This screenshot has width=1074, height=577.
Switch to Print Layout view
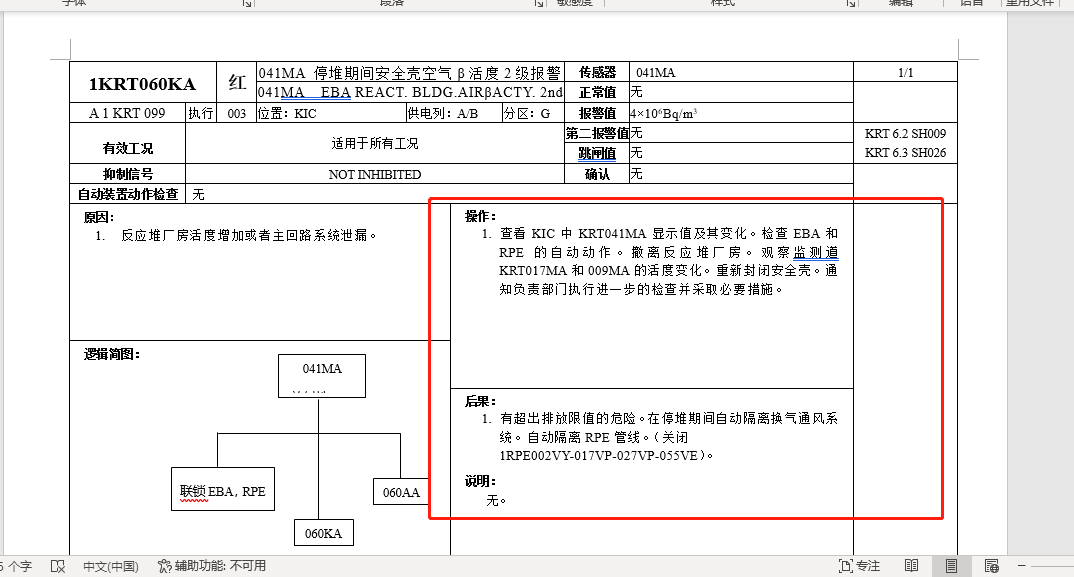pyautogui.click(x=951, y=566)
